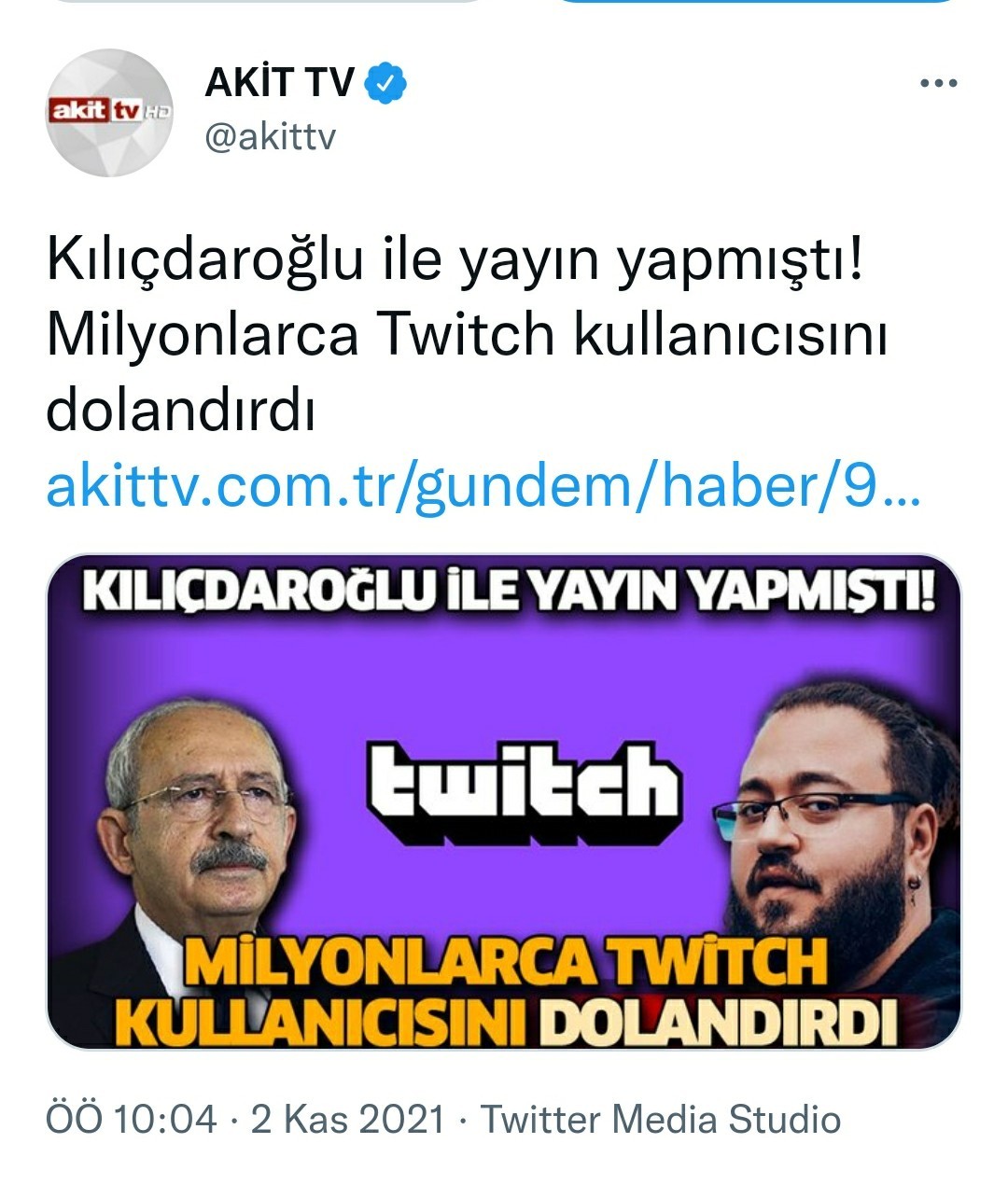Open the three-dot more options menu

point(939,84)
